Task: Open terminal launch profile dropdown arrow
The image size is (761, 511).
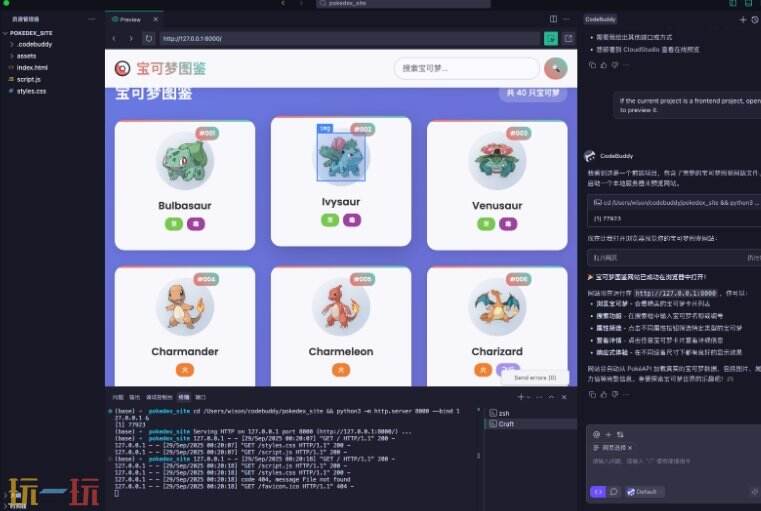Action: (529, 397)
